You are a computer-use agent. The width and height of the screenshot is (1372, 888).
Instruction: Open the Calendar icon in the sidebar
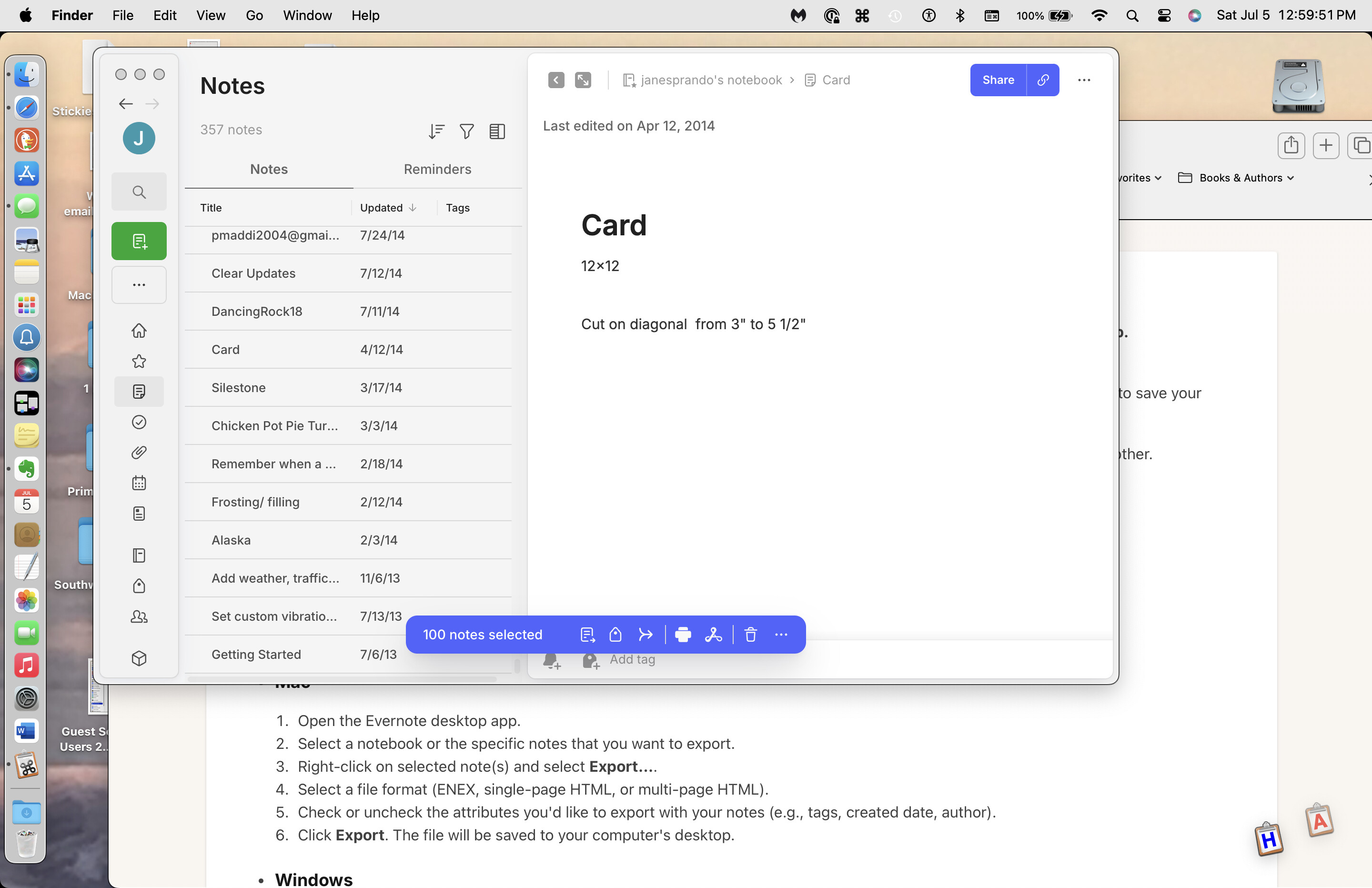point(139,483)
